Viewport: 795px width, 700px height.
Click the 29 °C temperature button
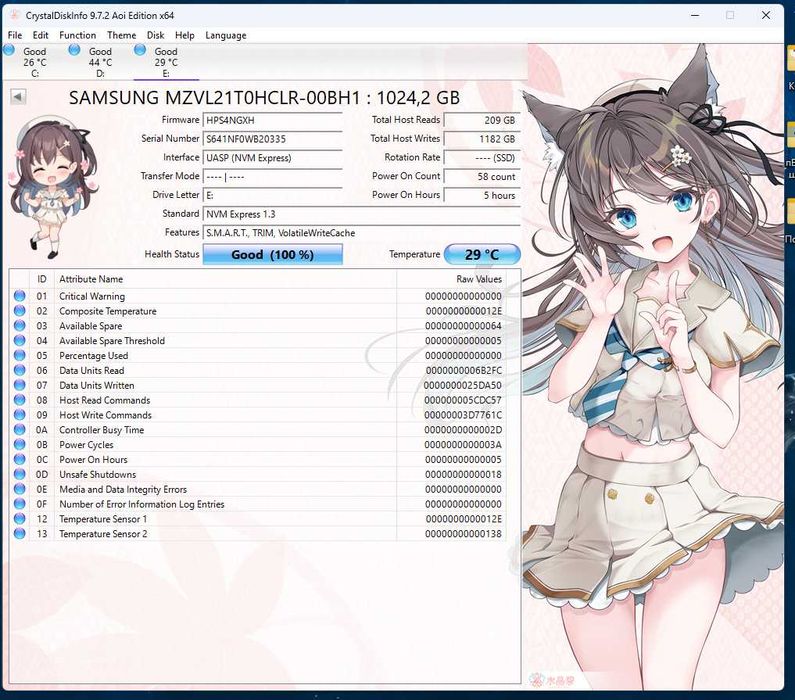pyautogui.click(x=482, y=254)
